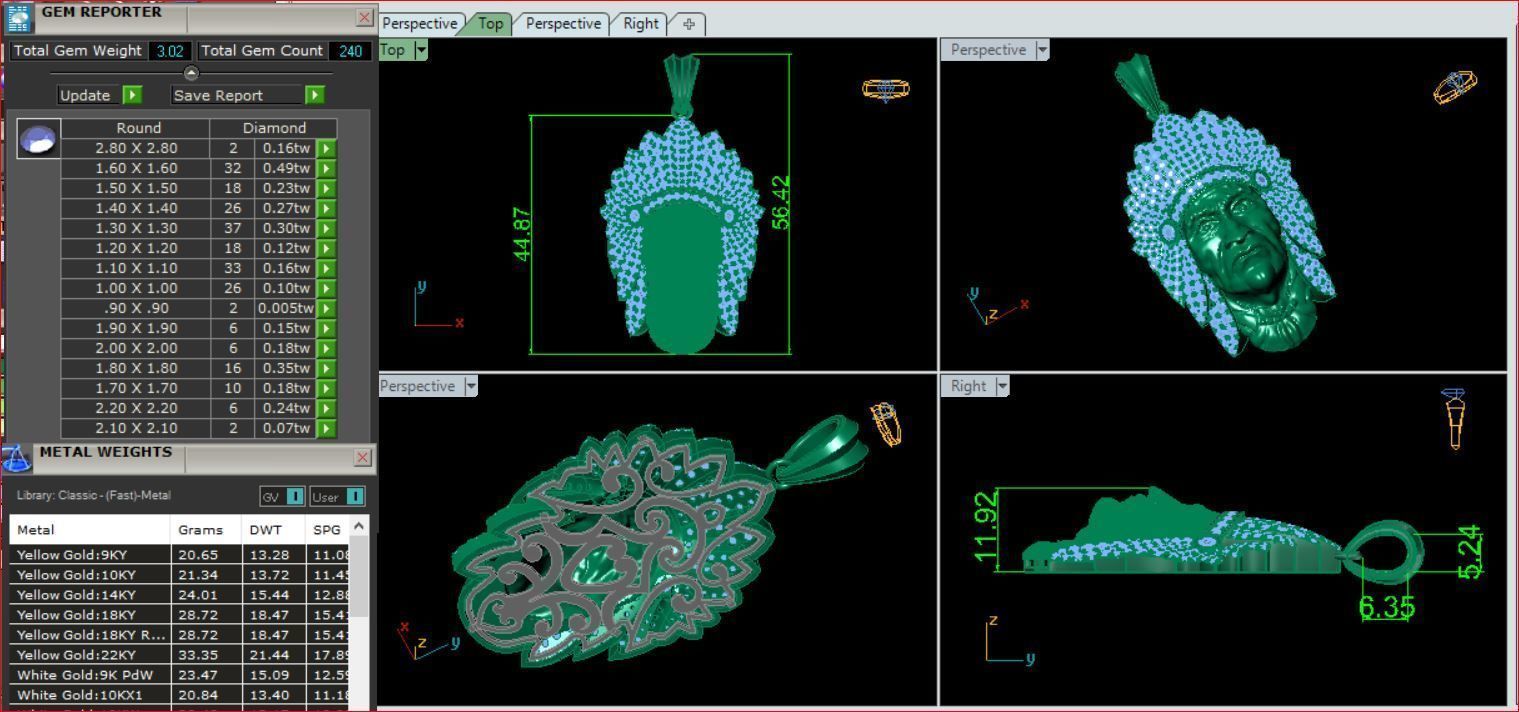The height and width of the screenshot is (712, 1519).
Task: Switch to the Right viewport tab
Action: coord(640,23)
